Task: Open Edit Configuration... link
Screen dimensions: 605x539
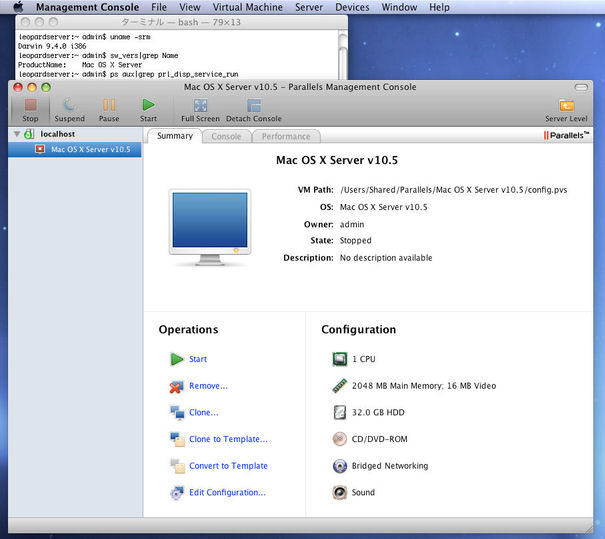Action: pyautogui.click(x=227, y=492)
